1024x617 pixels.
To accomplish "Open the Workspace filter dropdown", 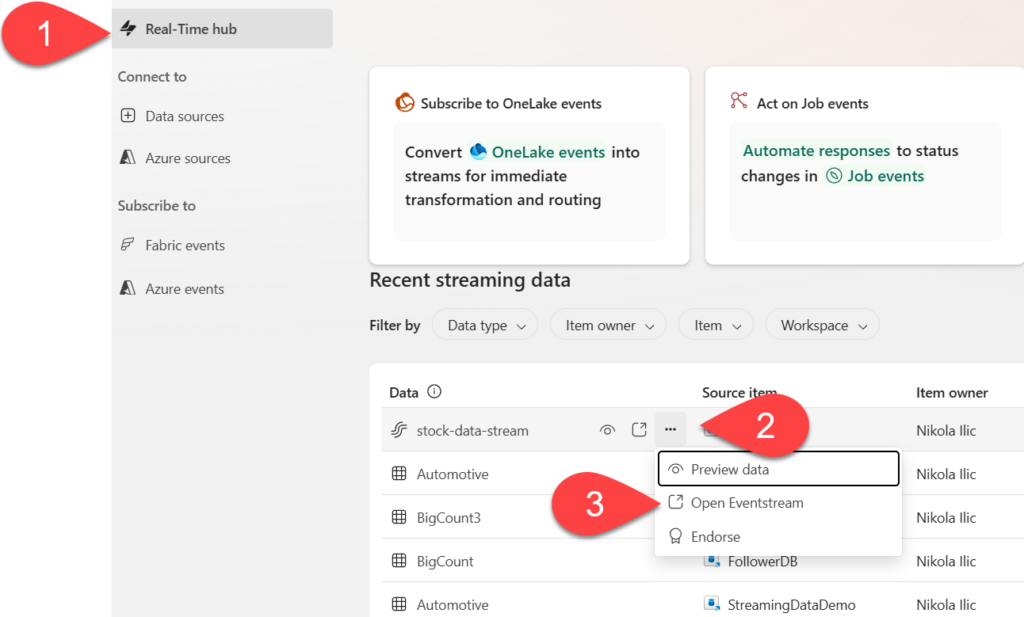I will coord(822,325).
